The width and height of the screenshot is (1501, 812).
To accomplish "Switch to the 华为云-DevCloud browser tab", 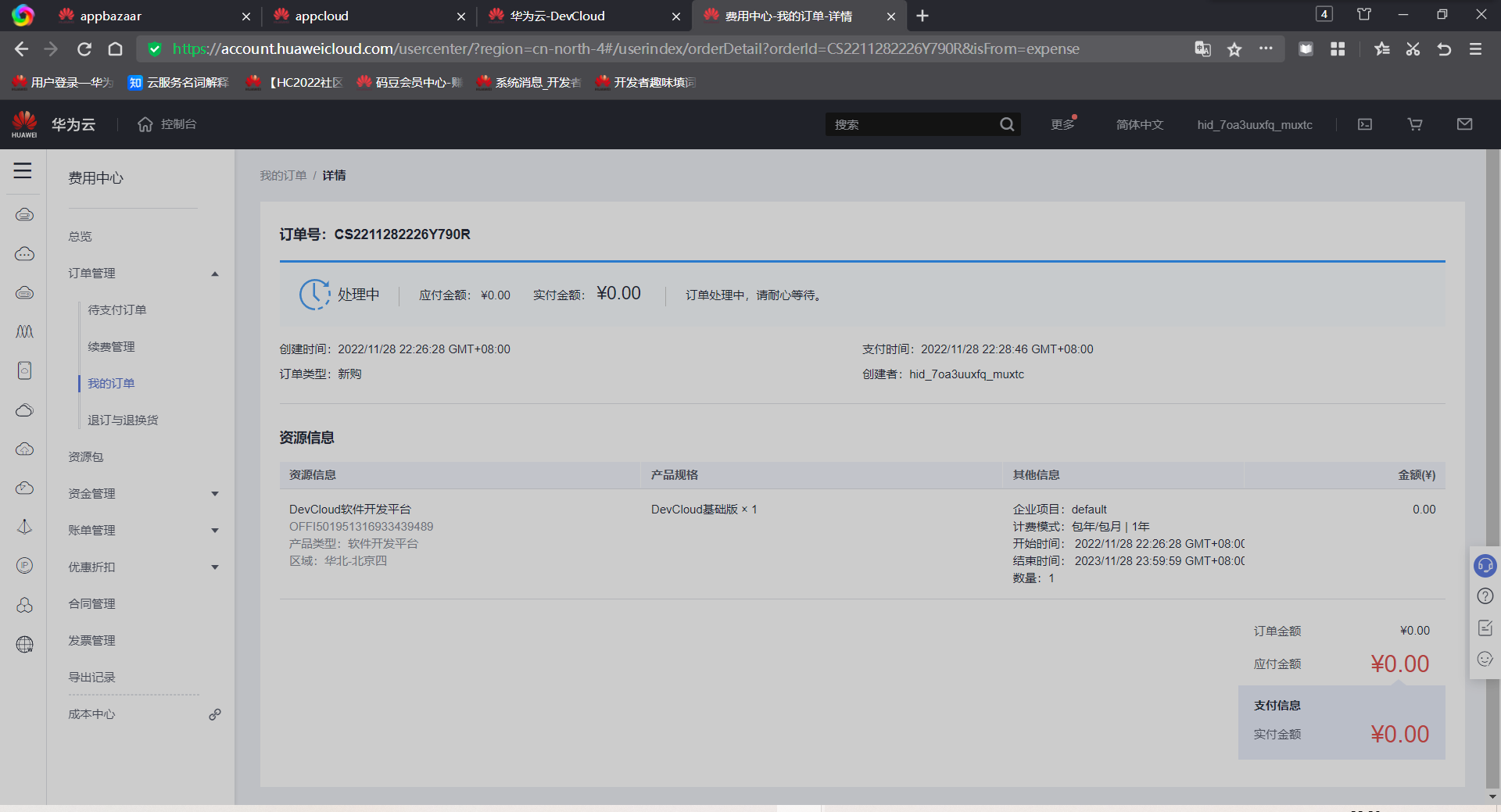I will (x=584, y=16).
